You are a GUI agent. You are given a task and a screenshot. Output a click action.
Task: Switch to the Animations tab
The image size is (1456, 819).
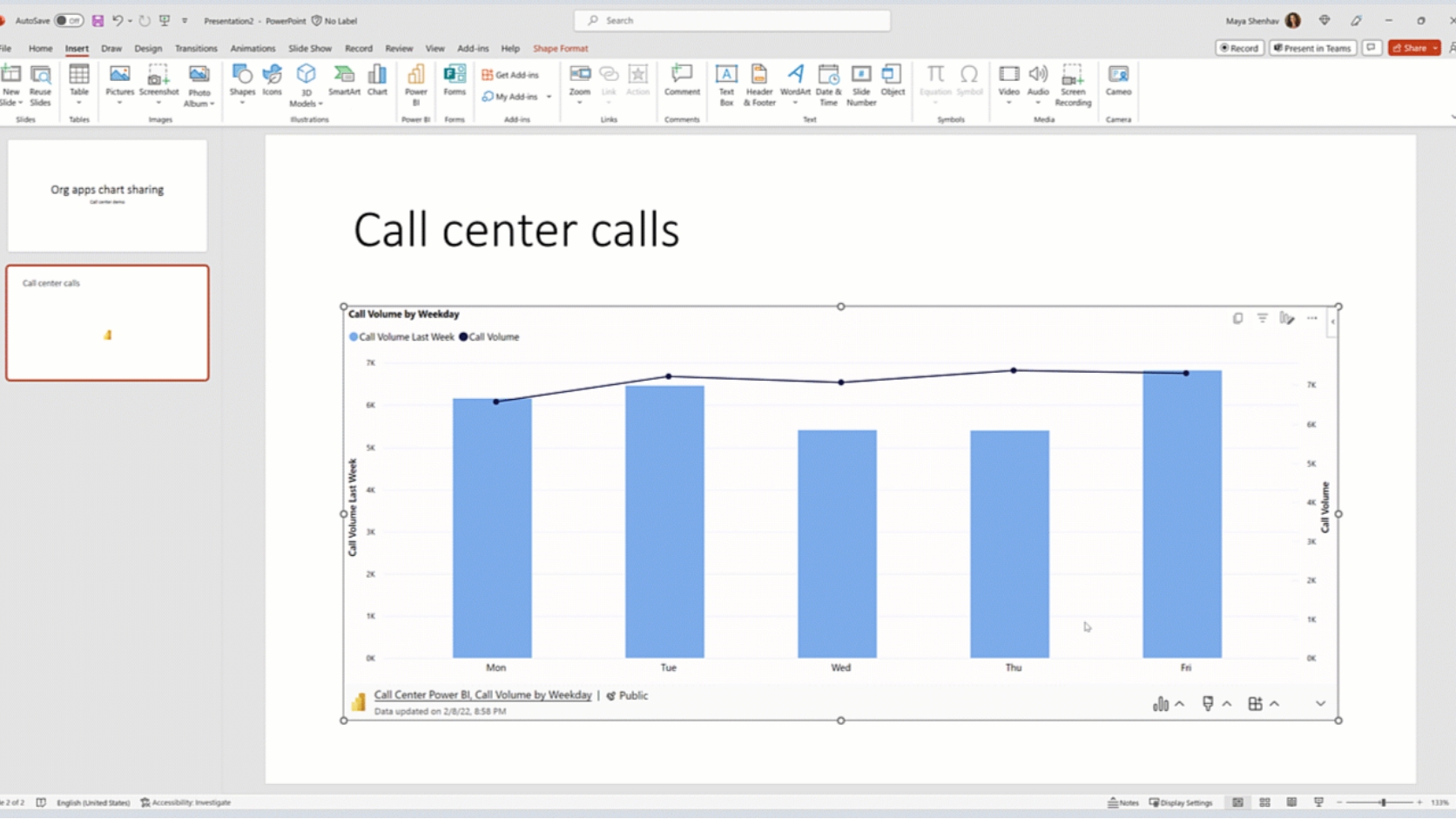(x=253, y=48)
